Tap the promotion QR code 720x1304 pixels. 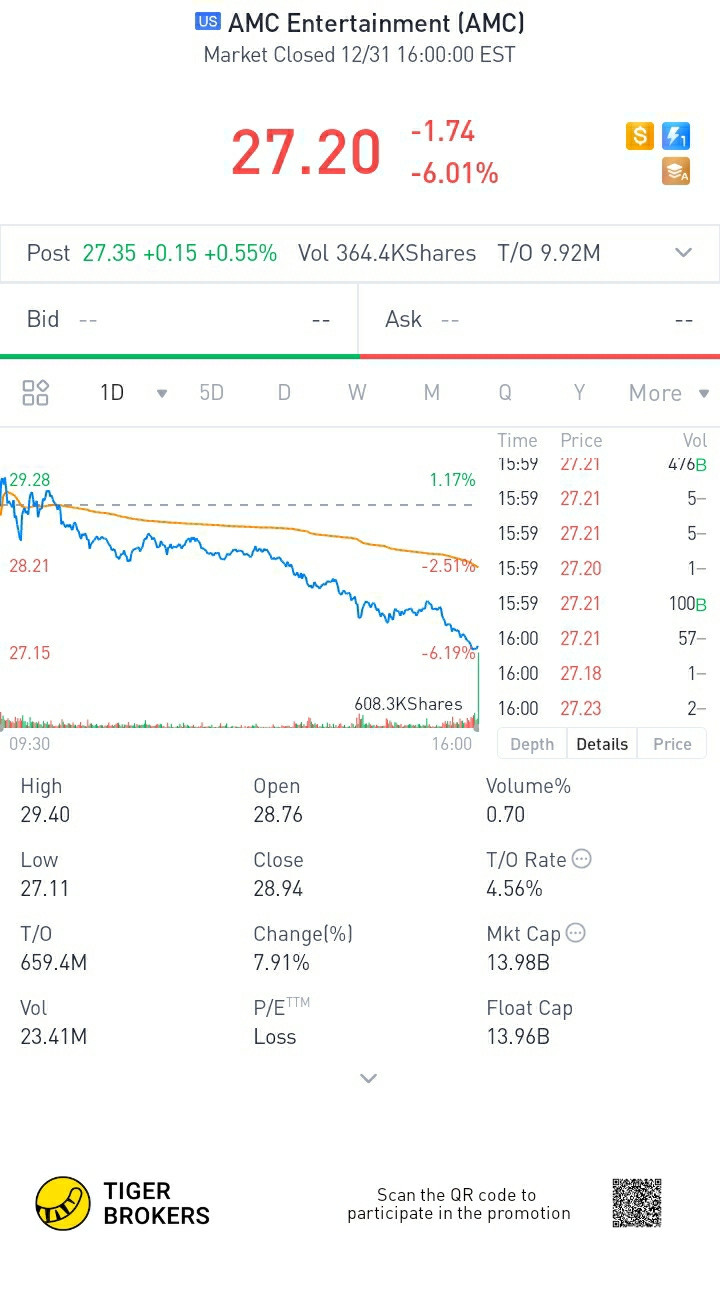637,1203
